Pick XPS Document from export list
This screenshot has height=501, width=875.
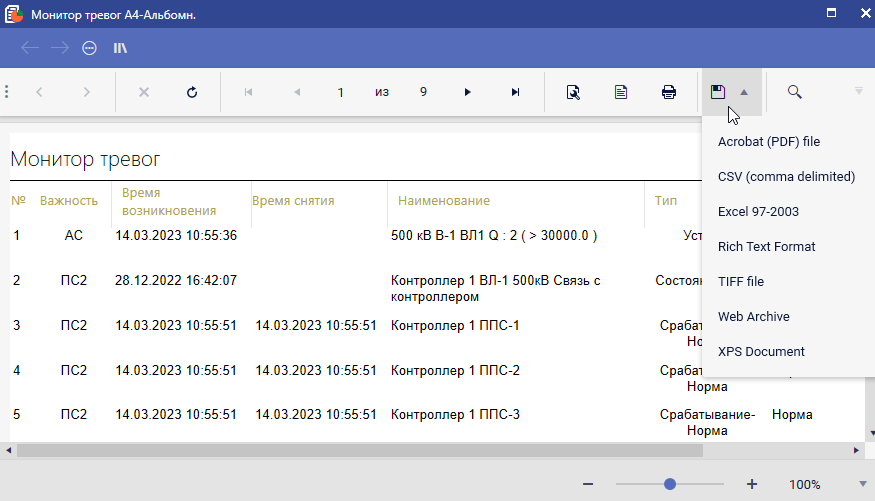pyautogui.click(x=761, y=352)
